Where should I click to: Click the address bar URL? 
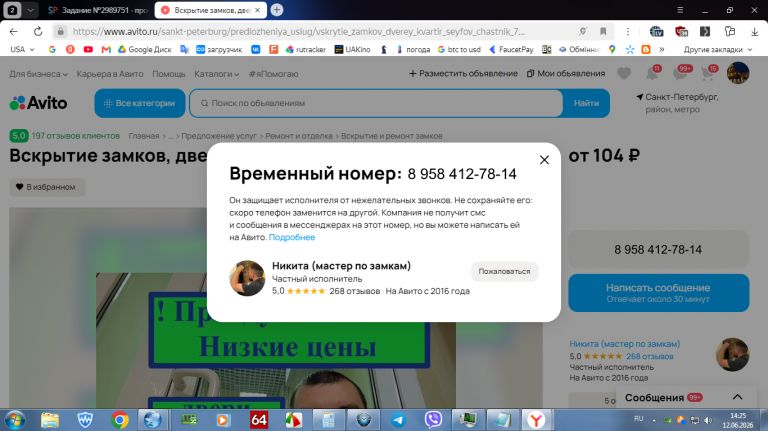click(299, 31)
